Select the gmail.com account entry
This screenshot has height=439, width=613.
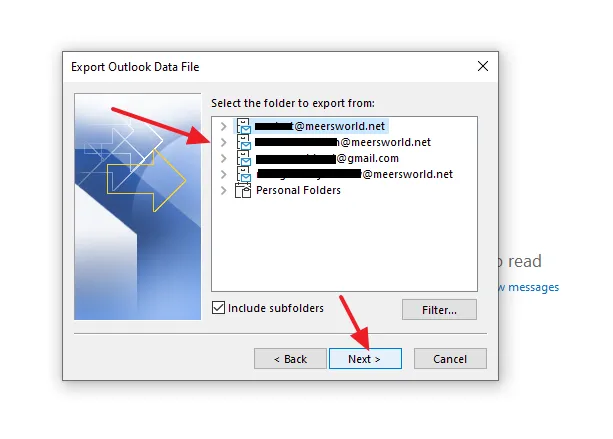[327, 158]
